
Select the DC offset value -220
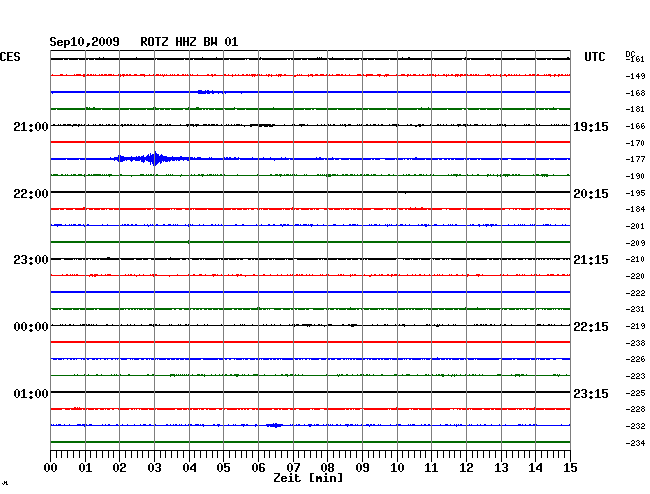click(635, 276)
